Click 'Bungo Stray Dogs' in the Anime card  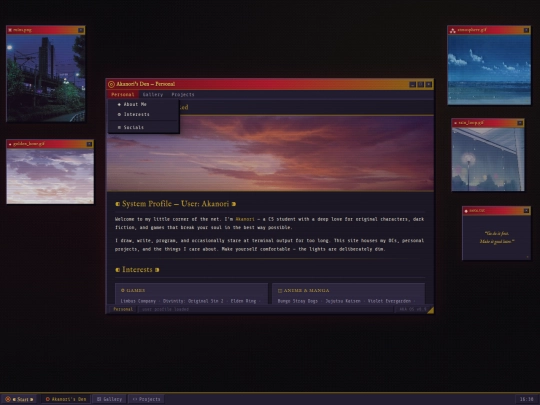tap(298, 301)
